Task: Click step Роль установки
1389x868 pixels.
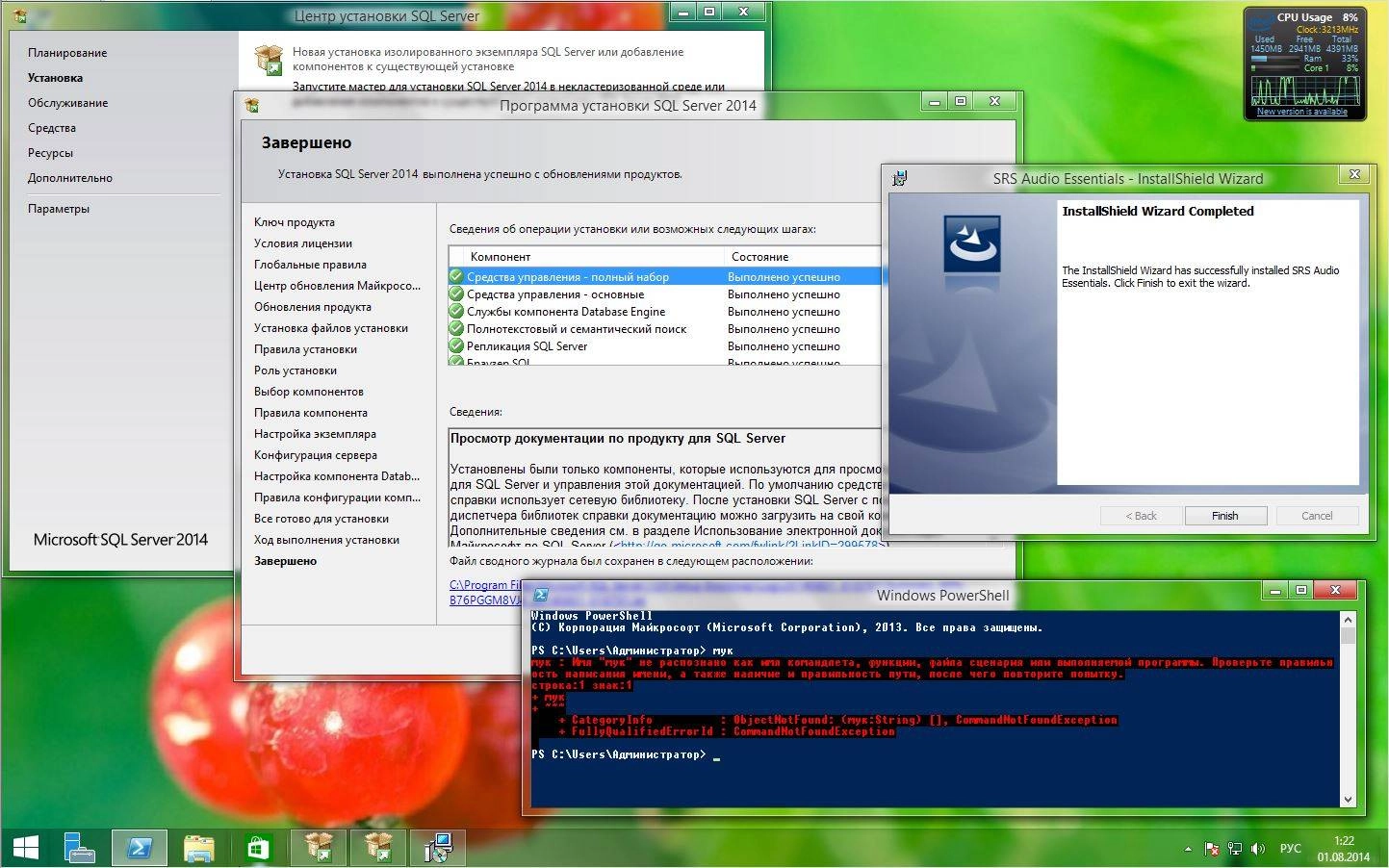Action: 296,370
